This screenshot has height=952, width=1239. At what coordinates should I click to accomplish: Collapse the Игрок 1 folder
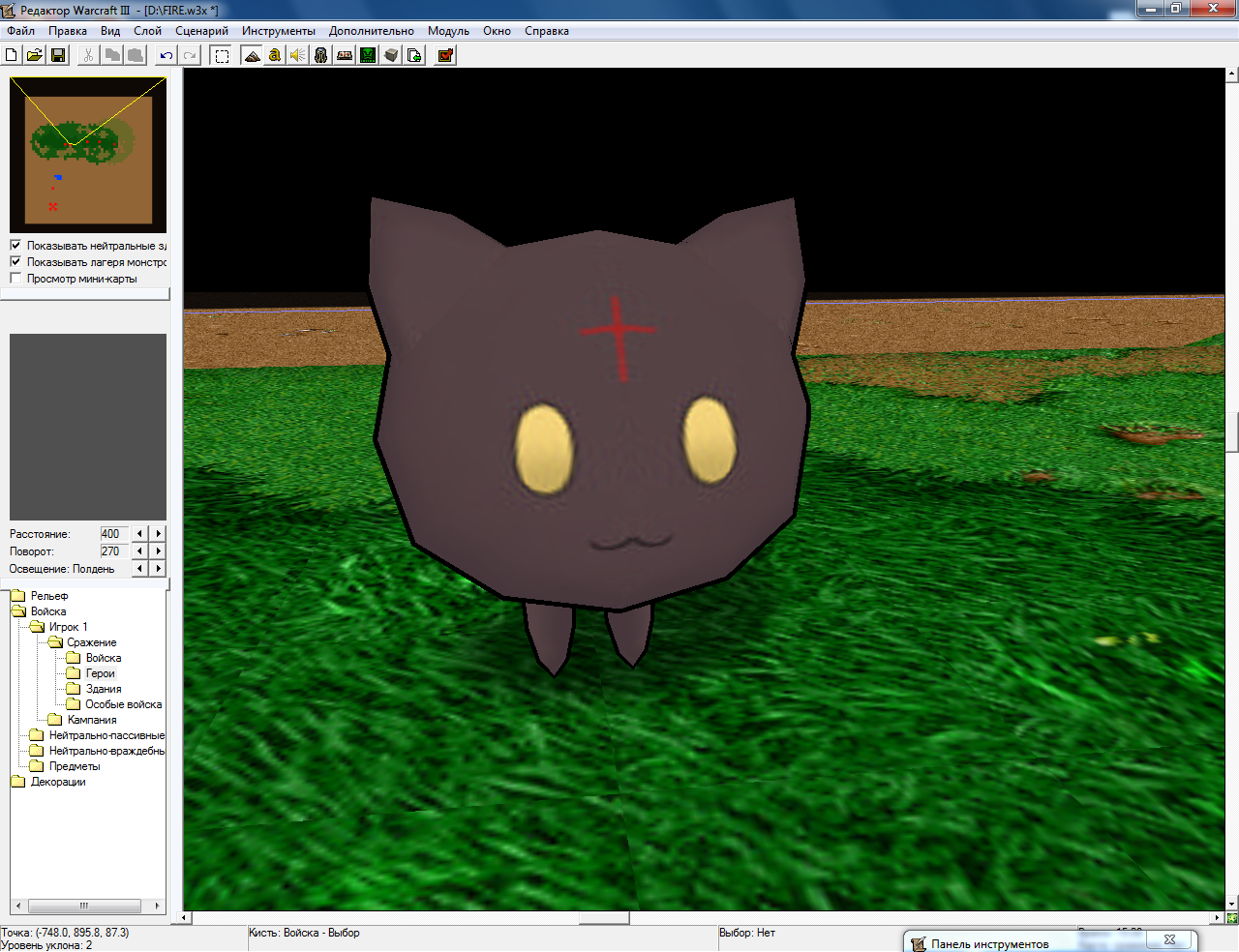coord(37,627)
